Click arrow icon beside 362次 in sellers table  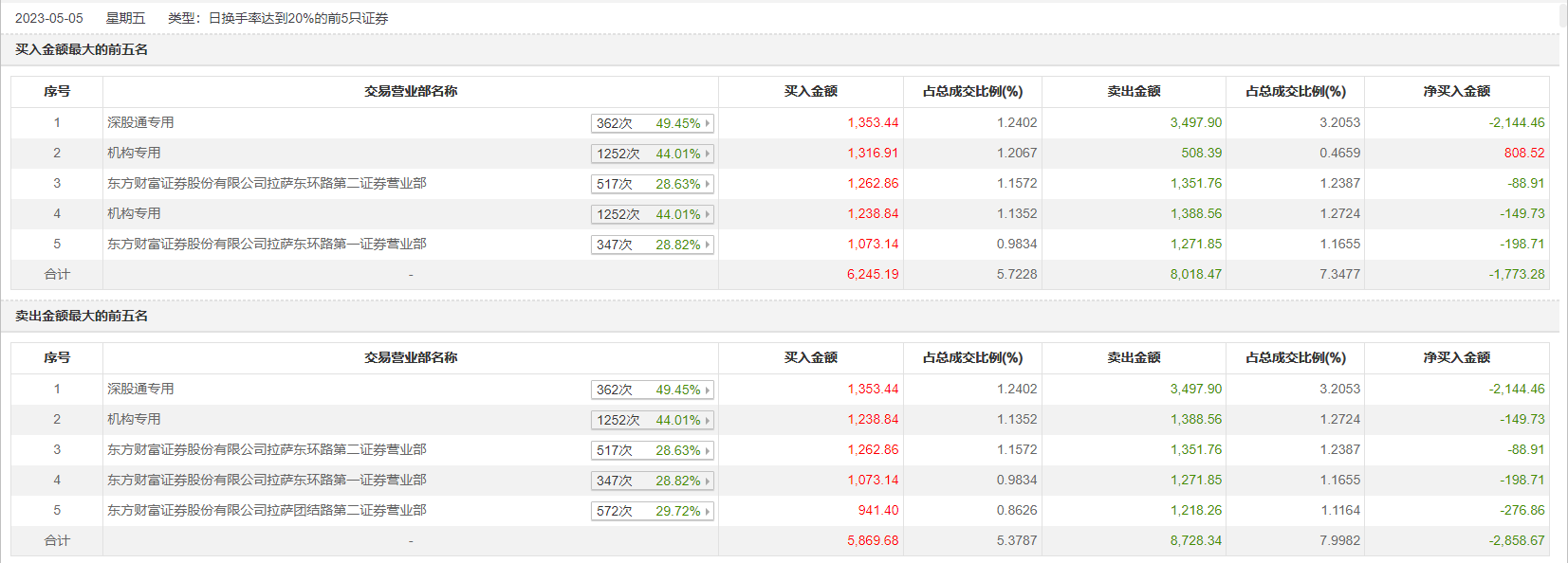[708, 390]
